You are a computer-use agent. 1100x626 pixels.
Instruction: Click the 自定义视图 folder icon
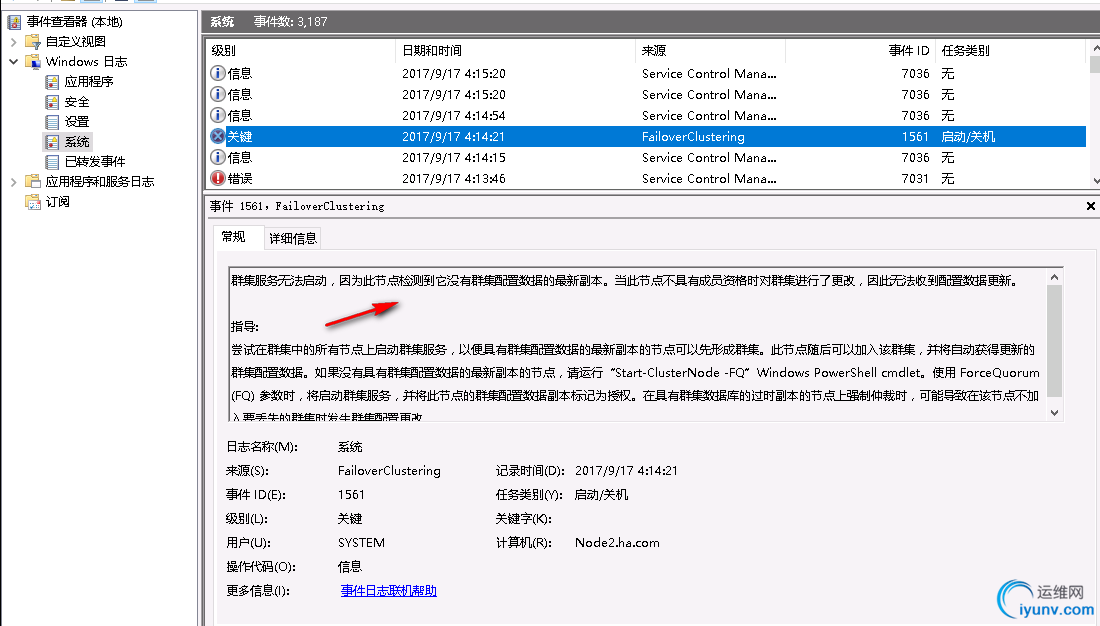pyautogui.click(x=33, y=42)
